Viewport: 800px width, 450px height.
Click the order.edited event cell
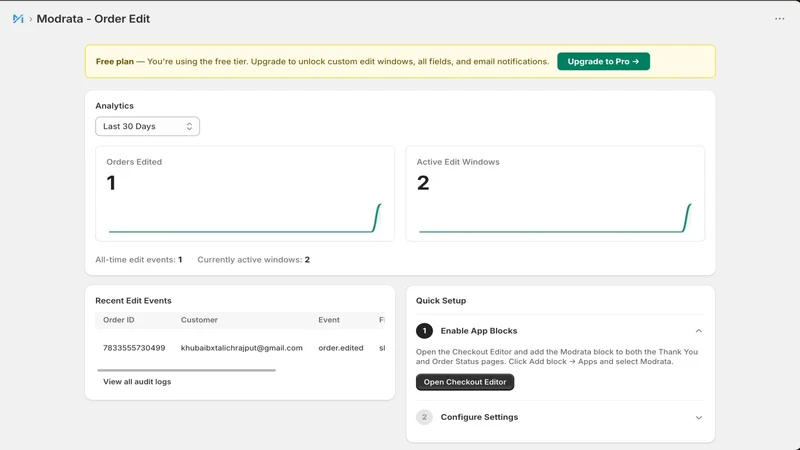[x=341, y=348]
